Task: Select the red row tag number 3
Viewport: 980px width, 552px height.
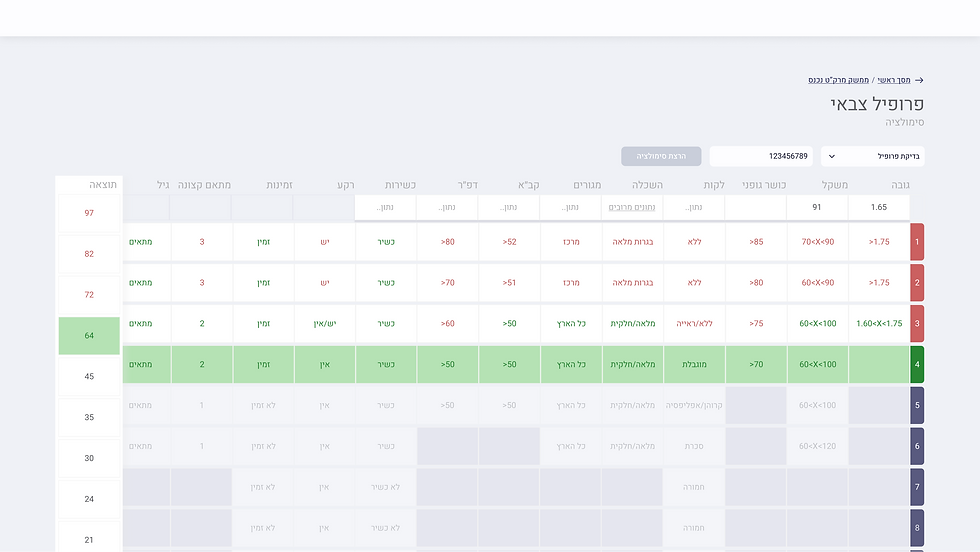Action: 917,323
